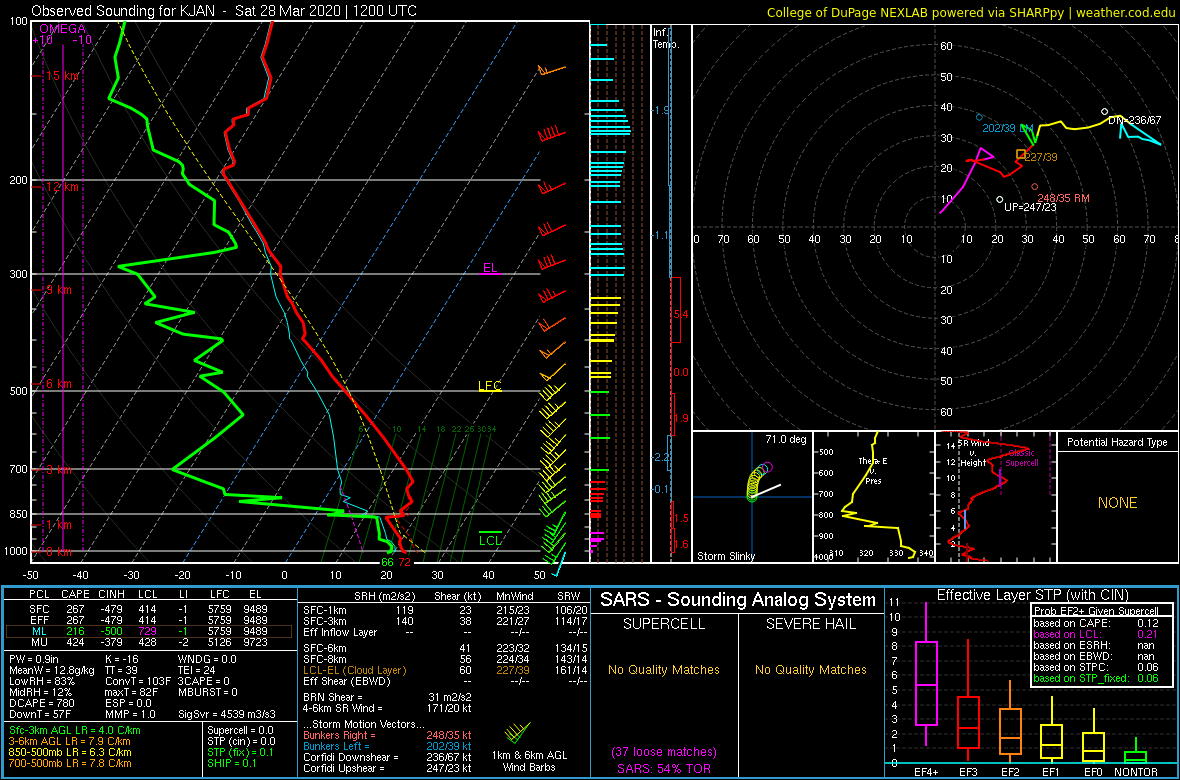Click the SEVERE HAIL column header
The width and height of the screenshot is (1180, 780).
click(x=811, y=625)
